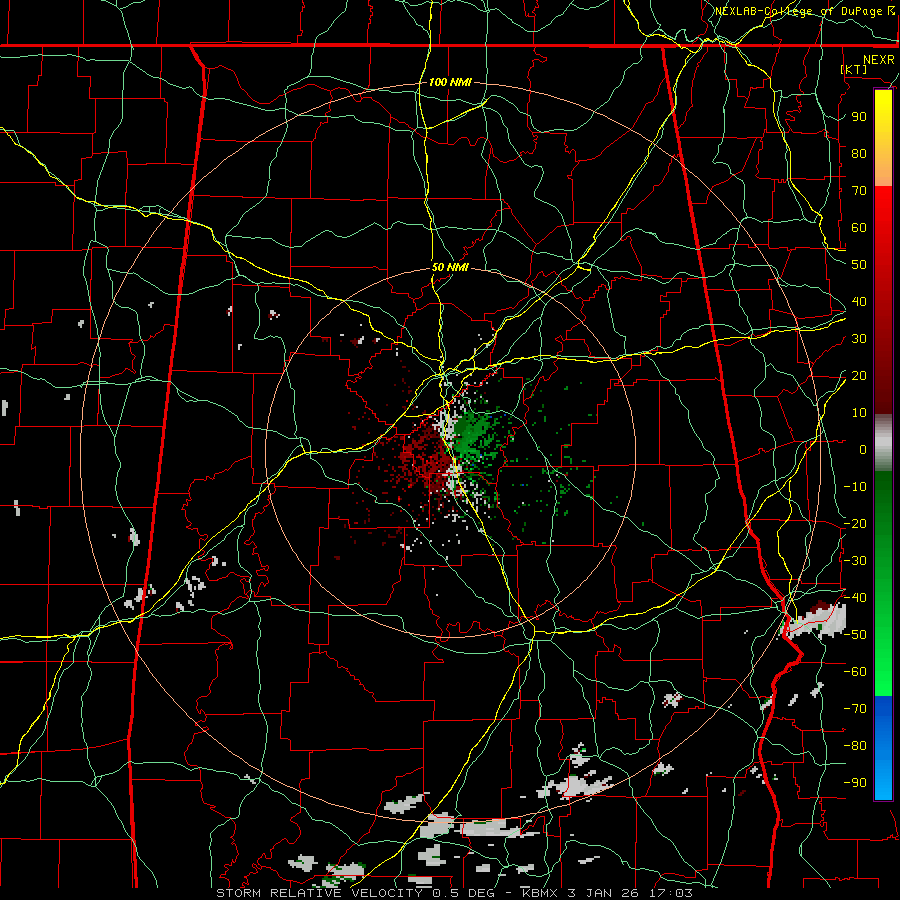Click the -50 value on velocity scale

[855, 635]
